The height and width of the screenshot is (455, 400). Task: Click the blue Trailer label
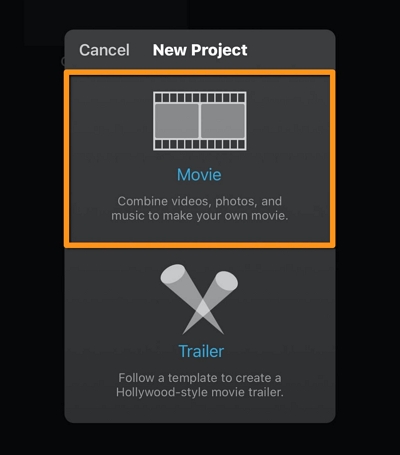[x=201, y=351]
